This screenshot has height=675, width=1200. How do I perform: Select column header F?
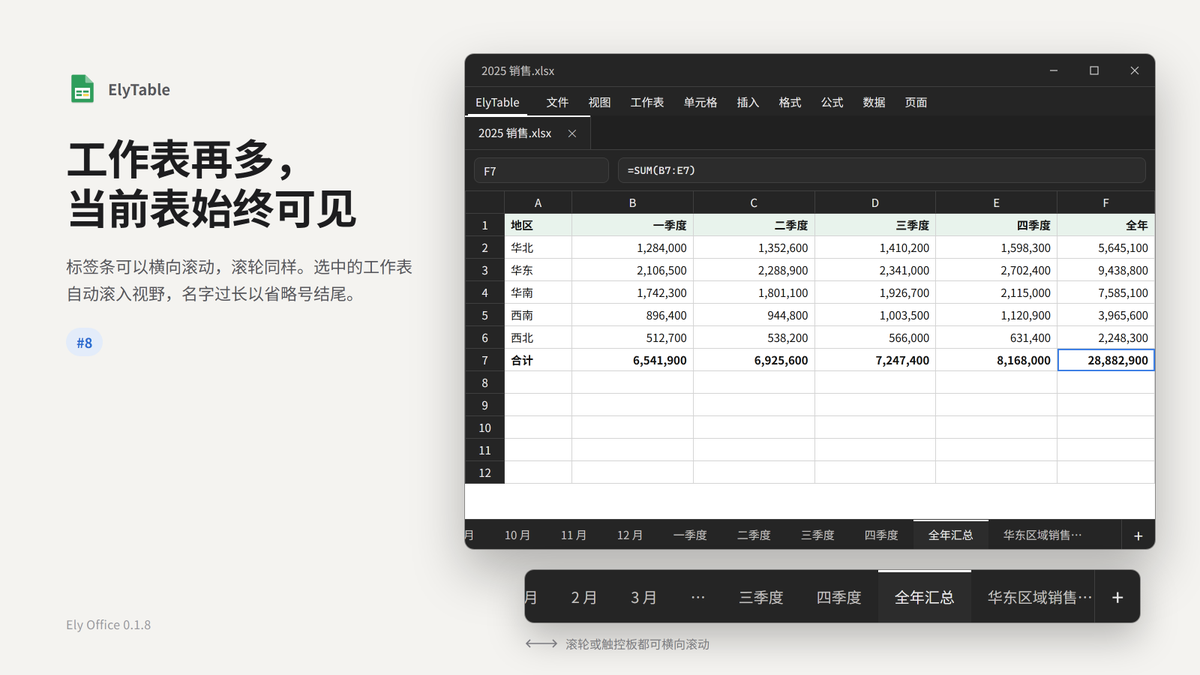pos(1106,203)
